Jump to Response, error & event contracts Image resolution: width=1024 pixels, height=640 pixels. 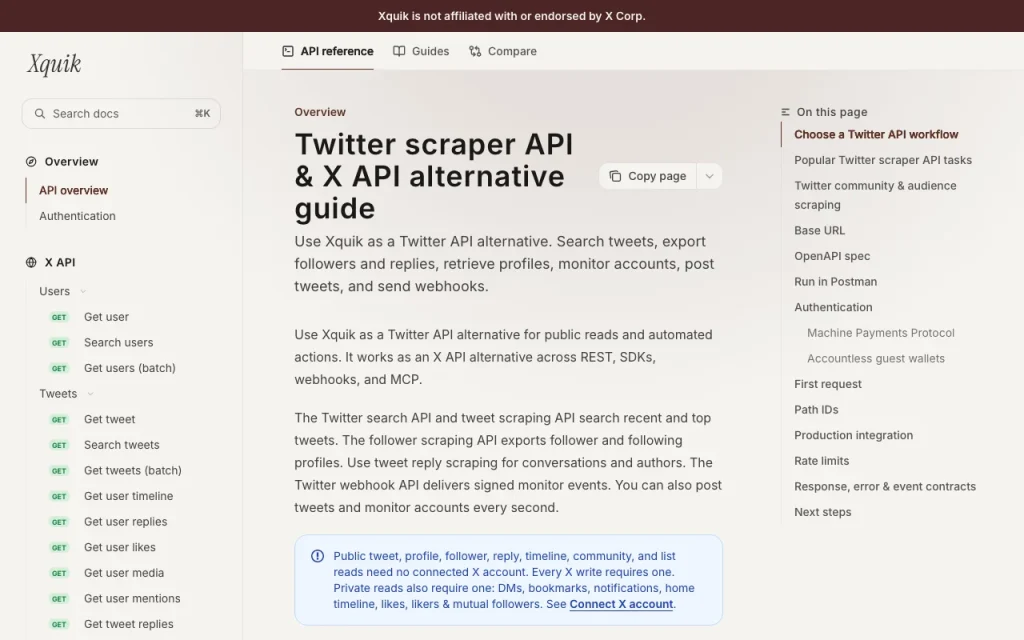[x=885, y=487]
